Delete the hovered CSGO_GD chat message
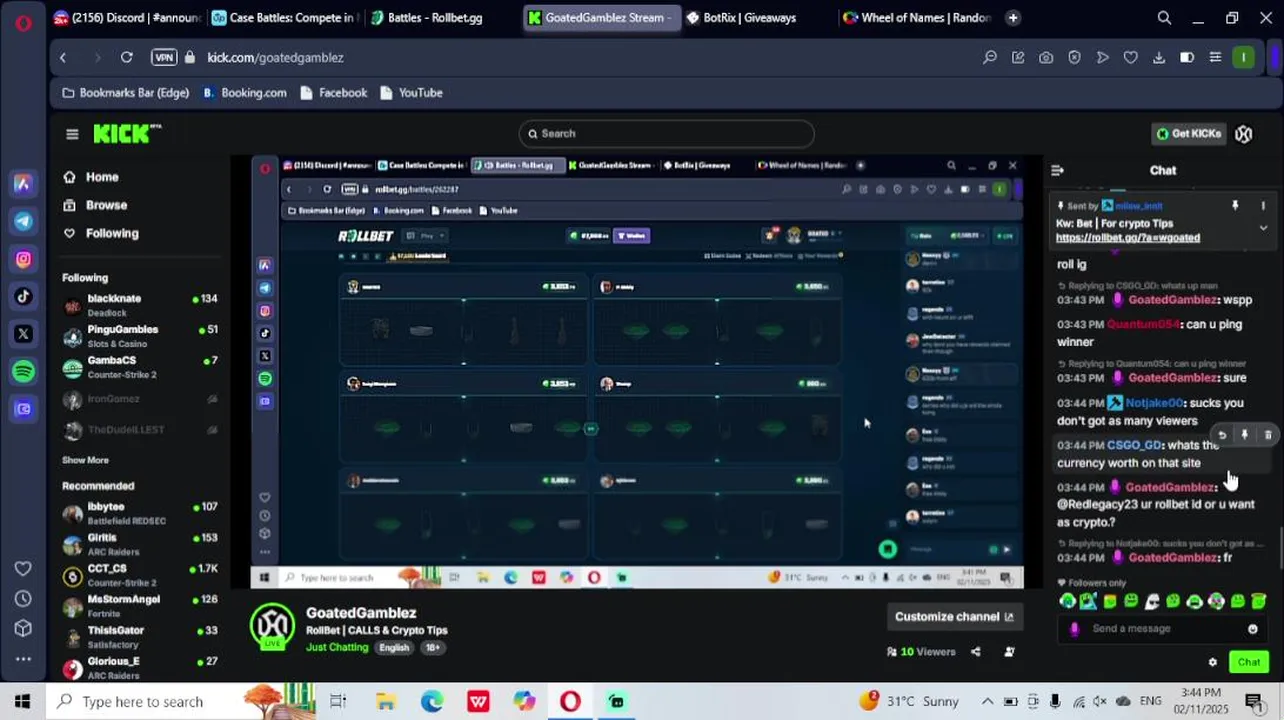The image size is (1284, 720). [1268, 435]
